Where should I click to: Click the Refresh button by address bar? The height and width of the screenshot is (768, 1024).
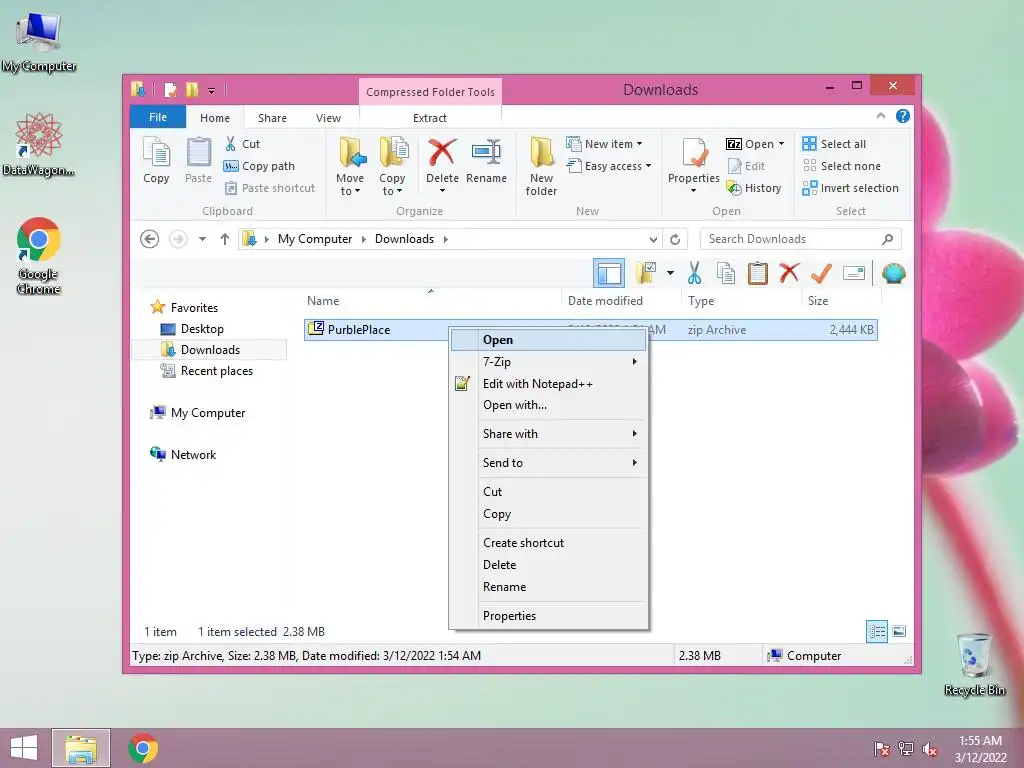675,239
